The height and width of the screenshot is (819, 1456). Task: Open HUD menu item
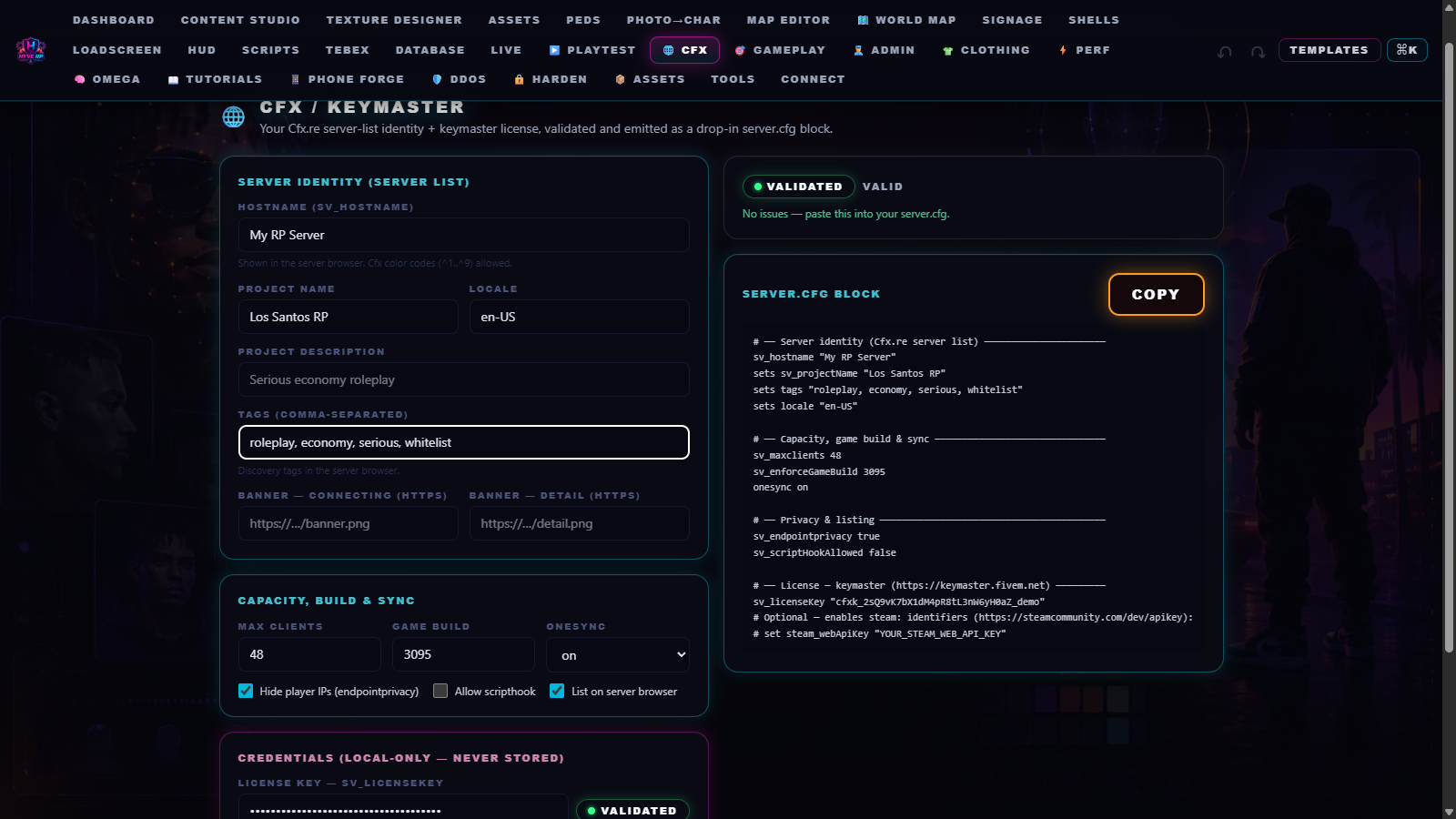202,50
